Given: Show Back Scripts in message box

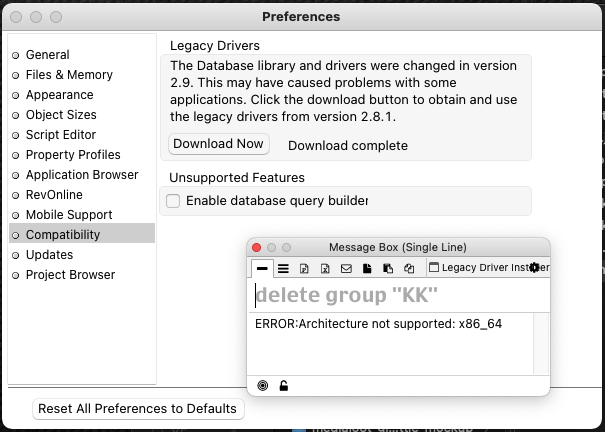Looking at the screenshot, I should tap(388, 268).
